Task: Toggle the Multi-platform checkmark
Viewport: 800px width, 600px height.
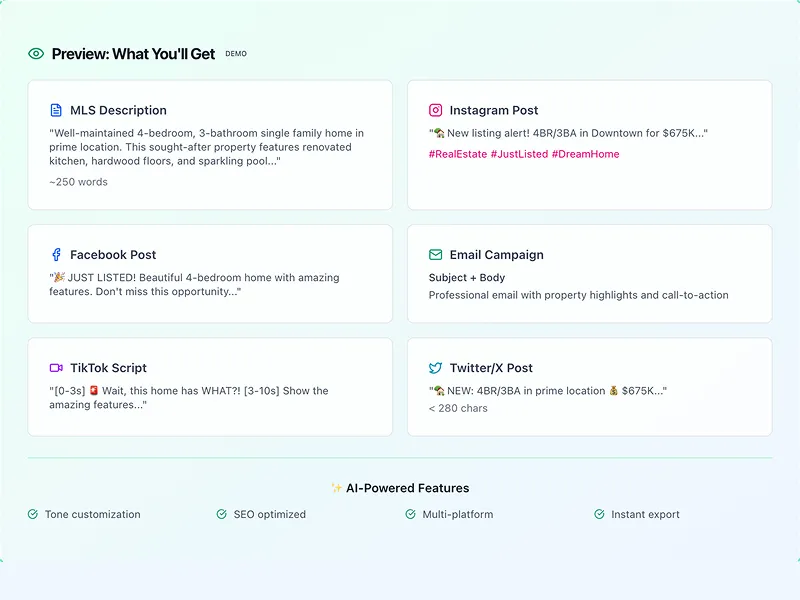Action: [x=409, y=514]
